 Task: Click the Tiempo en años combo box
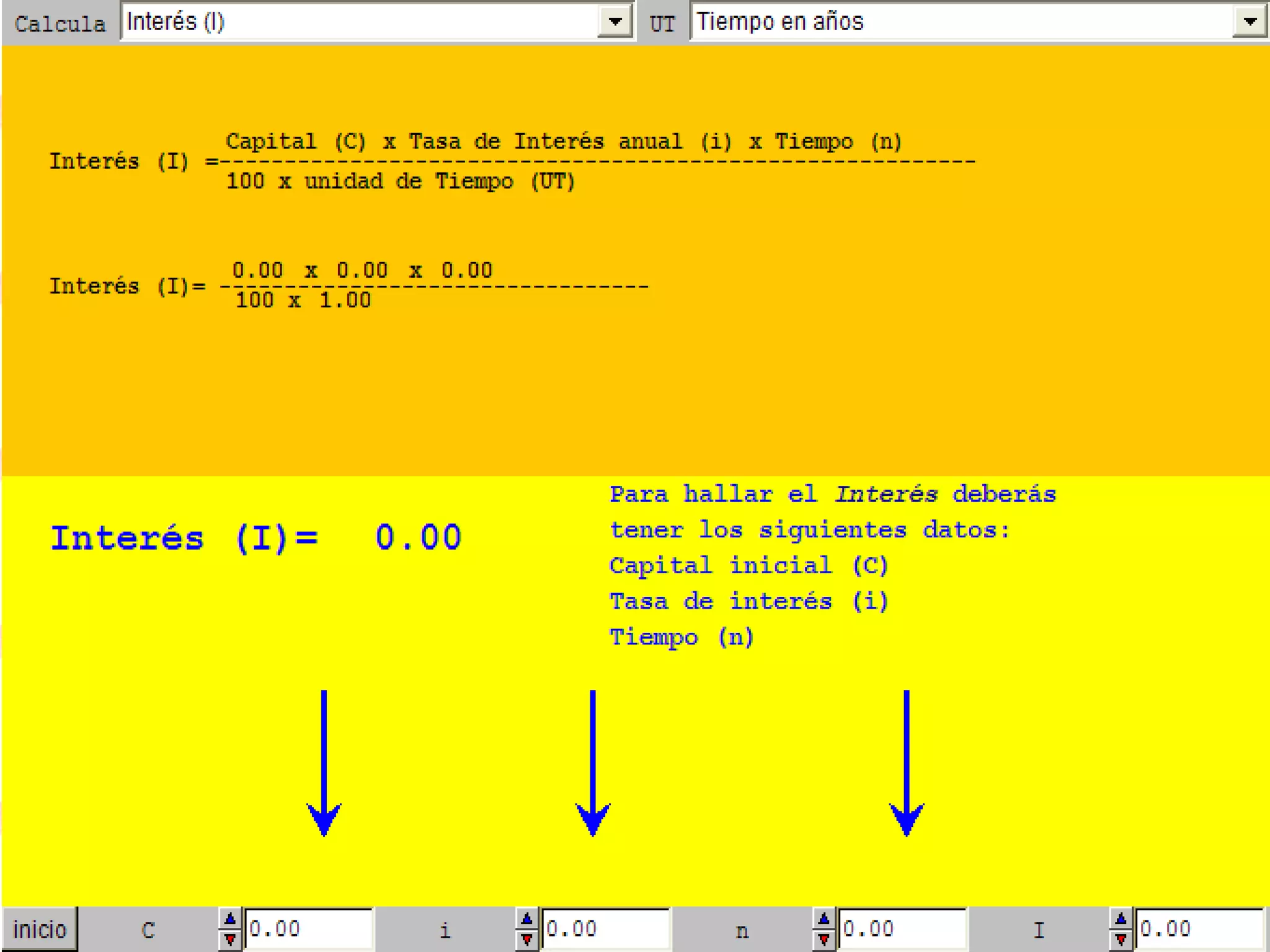(961, 22)
